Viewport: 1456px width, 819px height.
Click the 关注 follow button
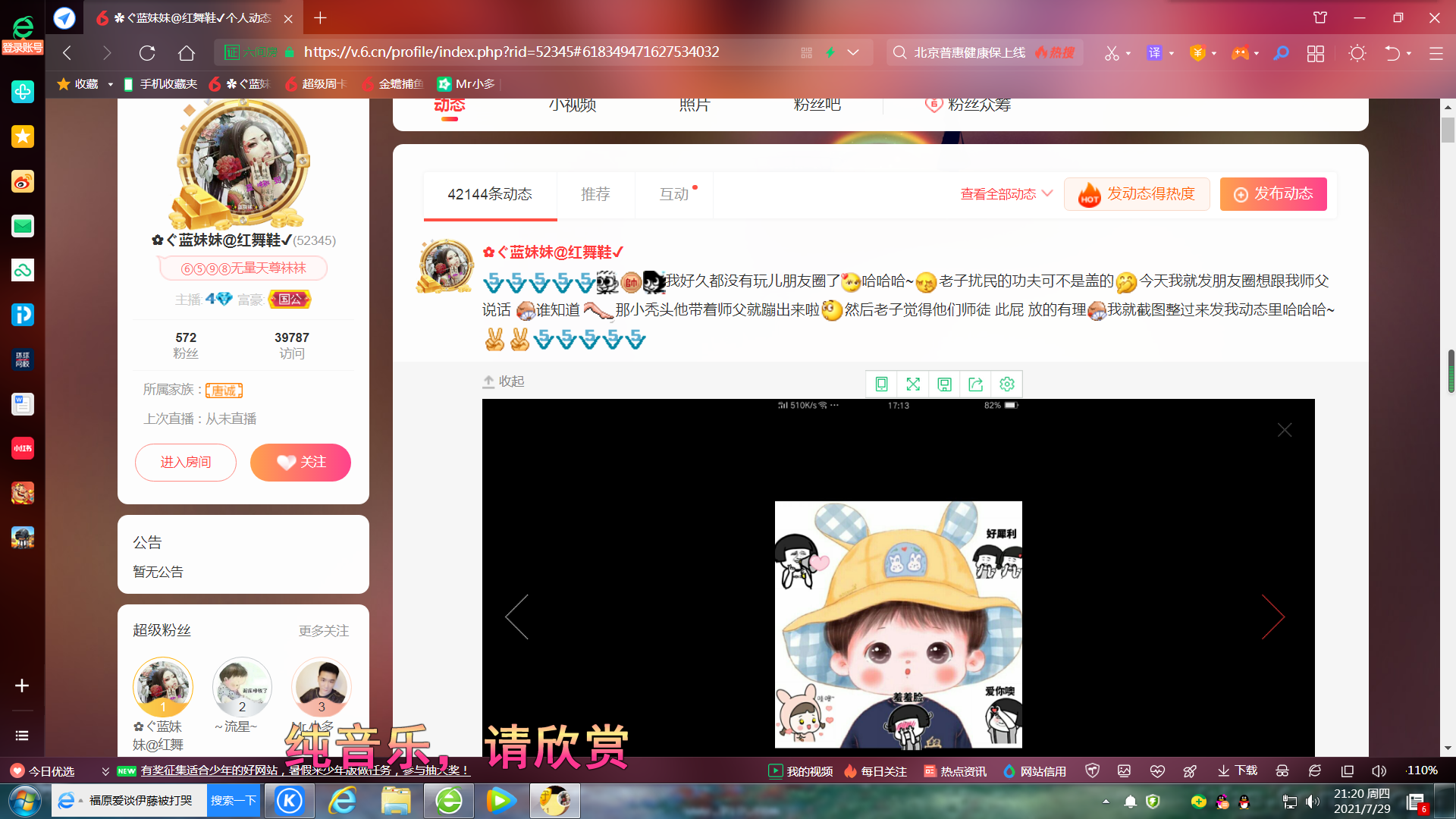coord(300,463)
